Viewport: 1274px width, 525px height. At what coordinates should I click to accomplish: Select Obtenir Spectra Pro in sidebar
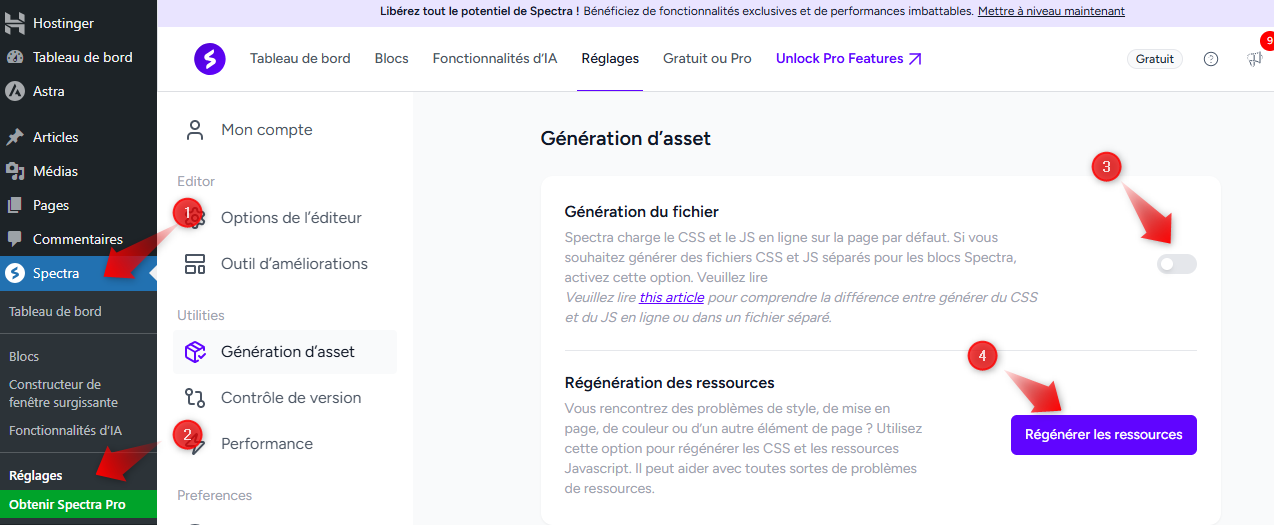67,505
